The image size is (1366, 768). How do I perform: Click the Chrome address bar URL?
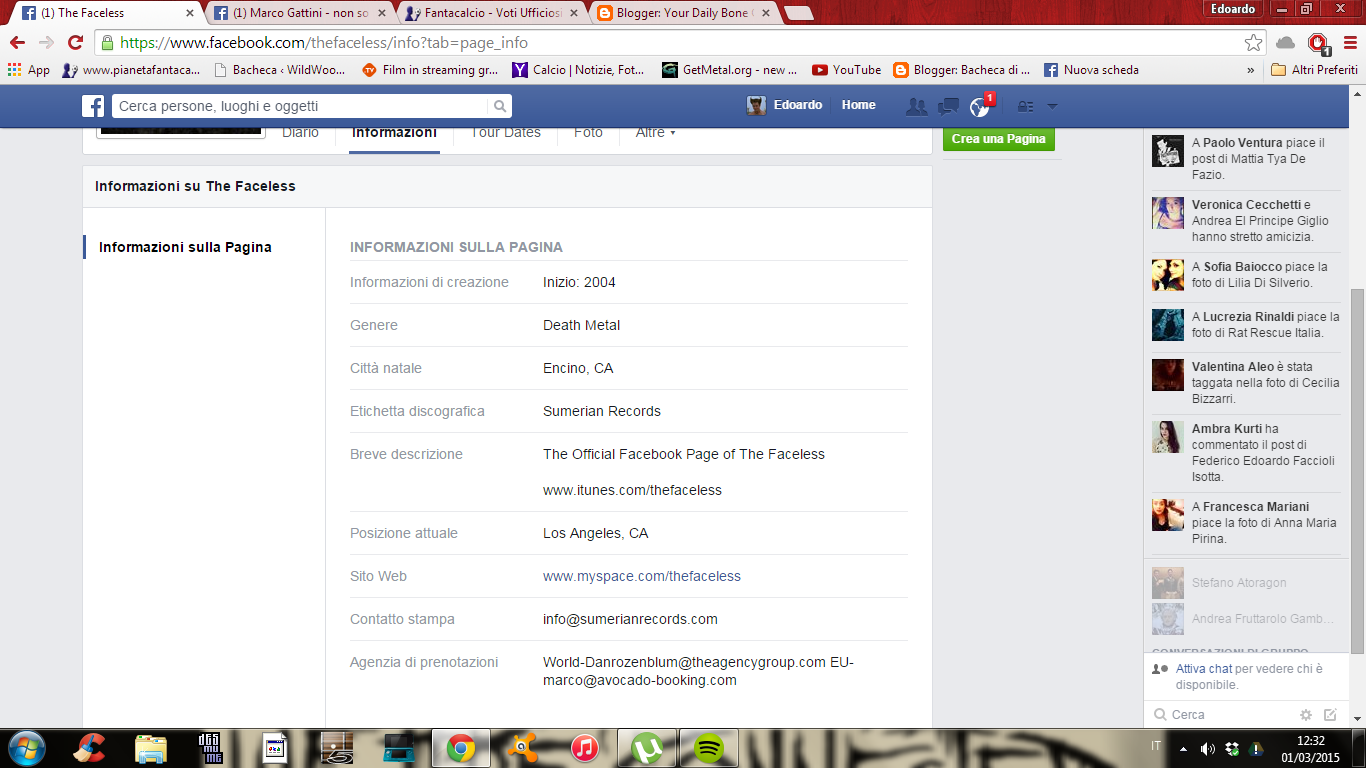point(324,43)
